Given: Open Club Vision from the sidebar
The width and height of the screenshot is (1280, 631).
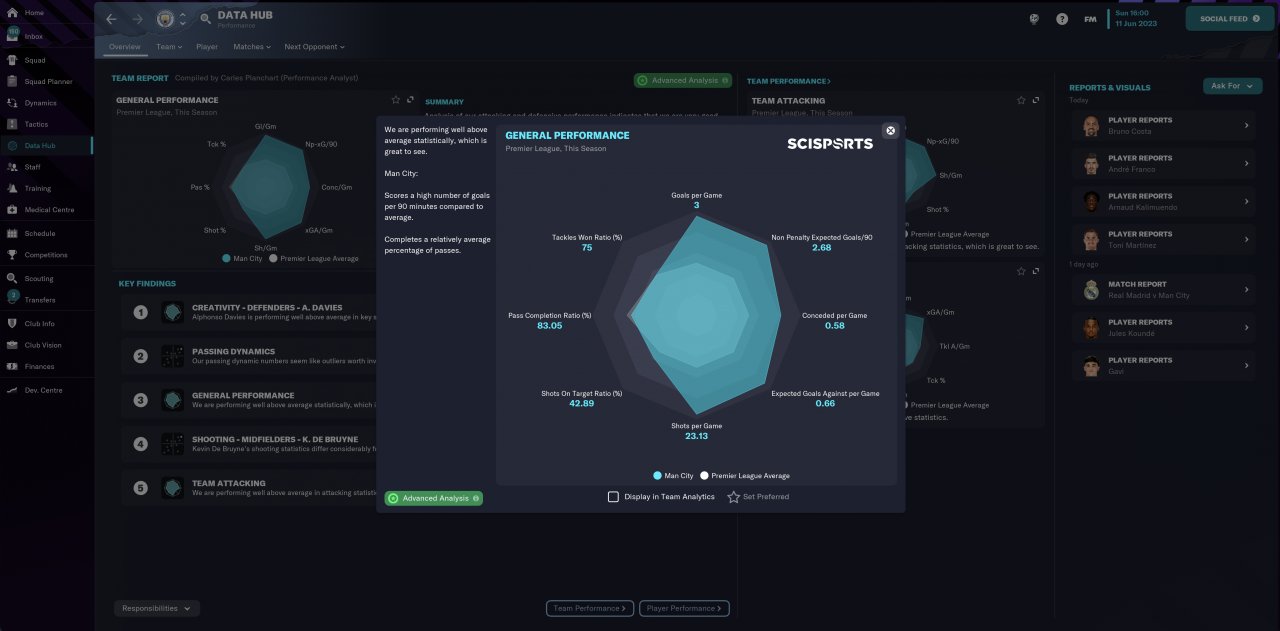Looking at the screenshot, I should tap(46, 345).
